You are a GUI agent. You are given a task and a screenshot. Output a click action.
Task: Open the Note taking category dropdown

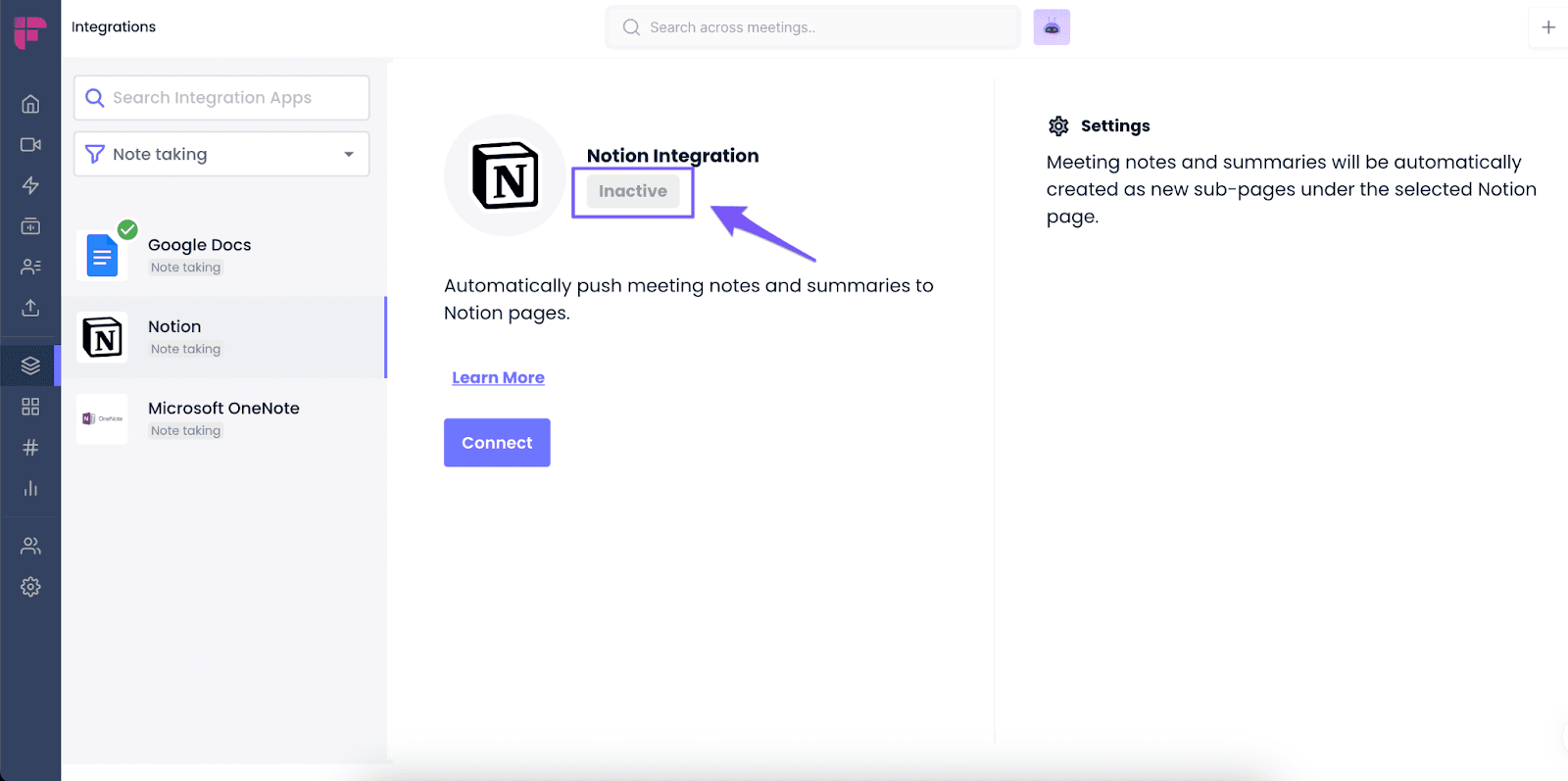(221, 154)
